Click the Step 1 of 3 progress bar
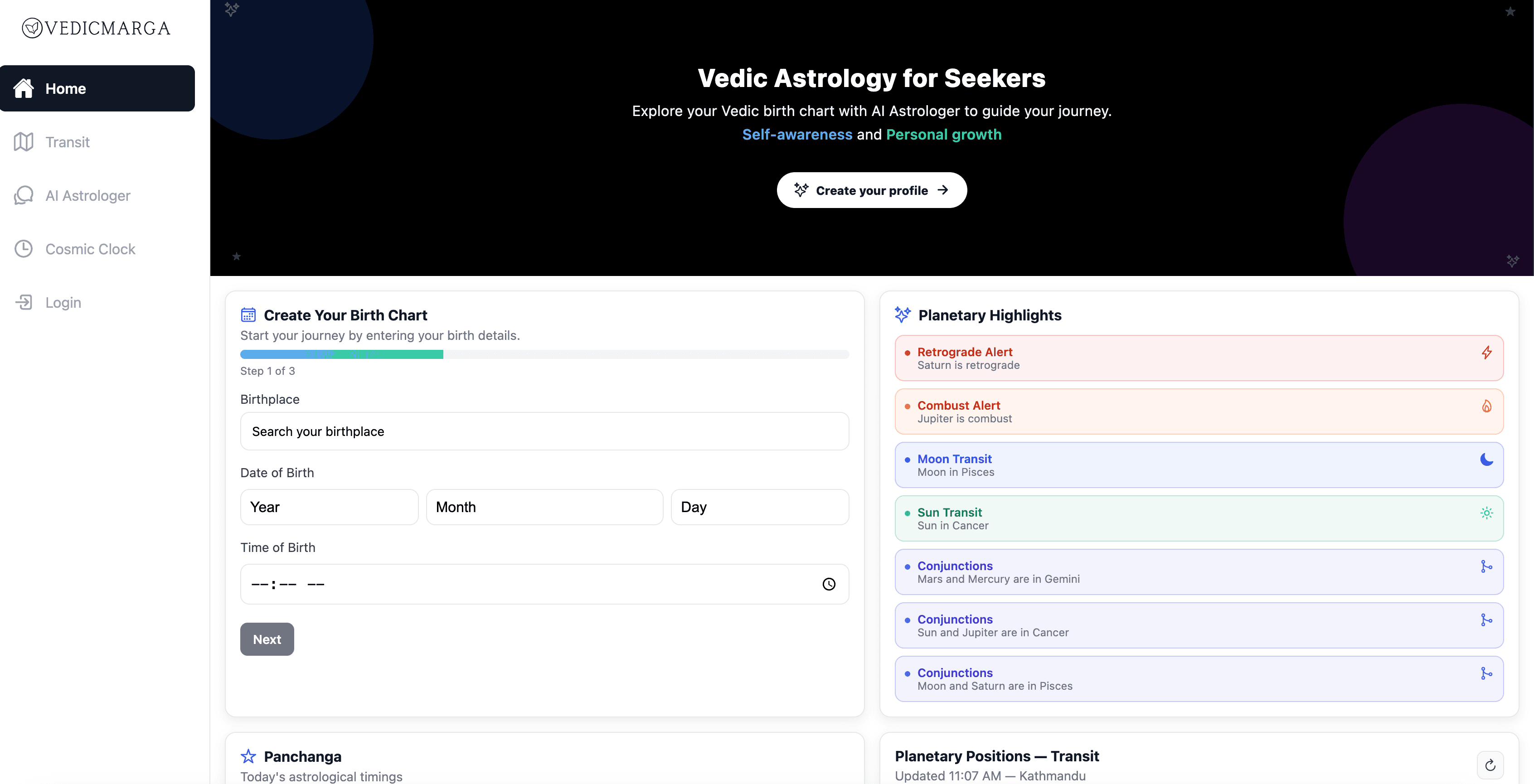This screenshot has height=784, width=1534. [x=544, y=354]
